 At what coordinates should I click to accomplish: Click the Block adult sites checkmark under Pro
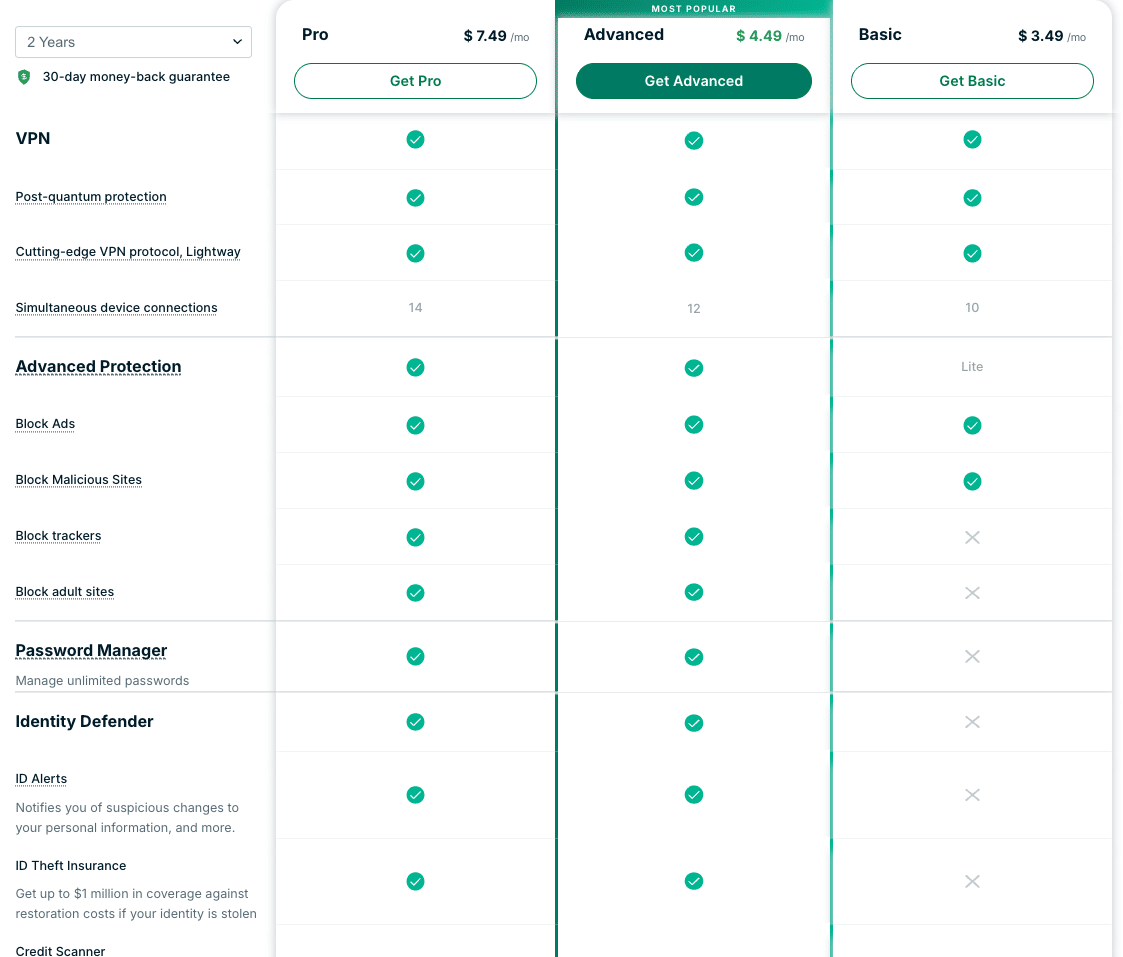pos(415,592)
